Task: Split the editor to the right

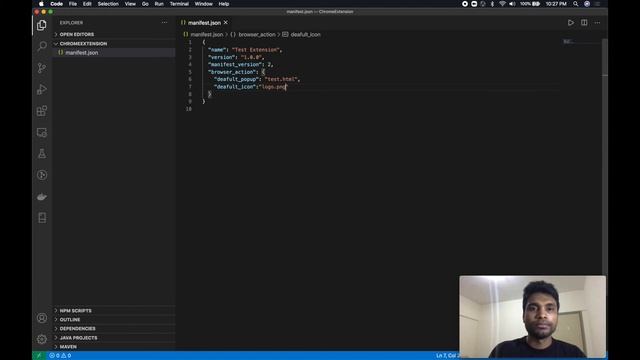Action: coord(584,23)
